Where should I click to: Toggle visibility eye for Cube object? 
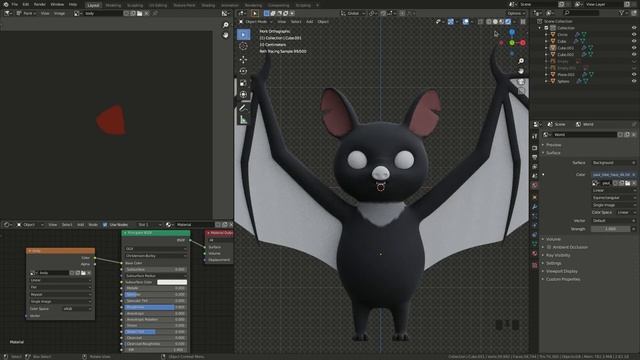point(634,41)
